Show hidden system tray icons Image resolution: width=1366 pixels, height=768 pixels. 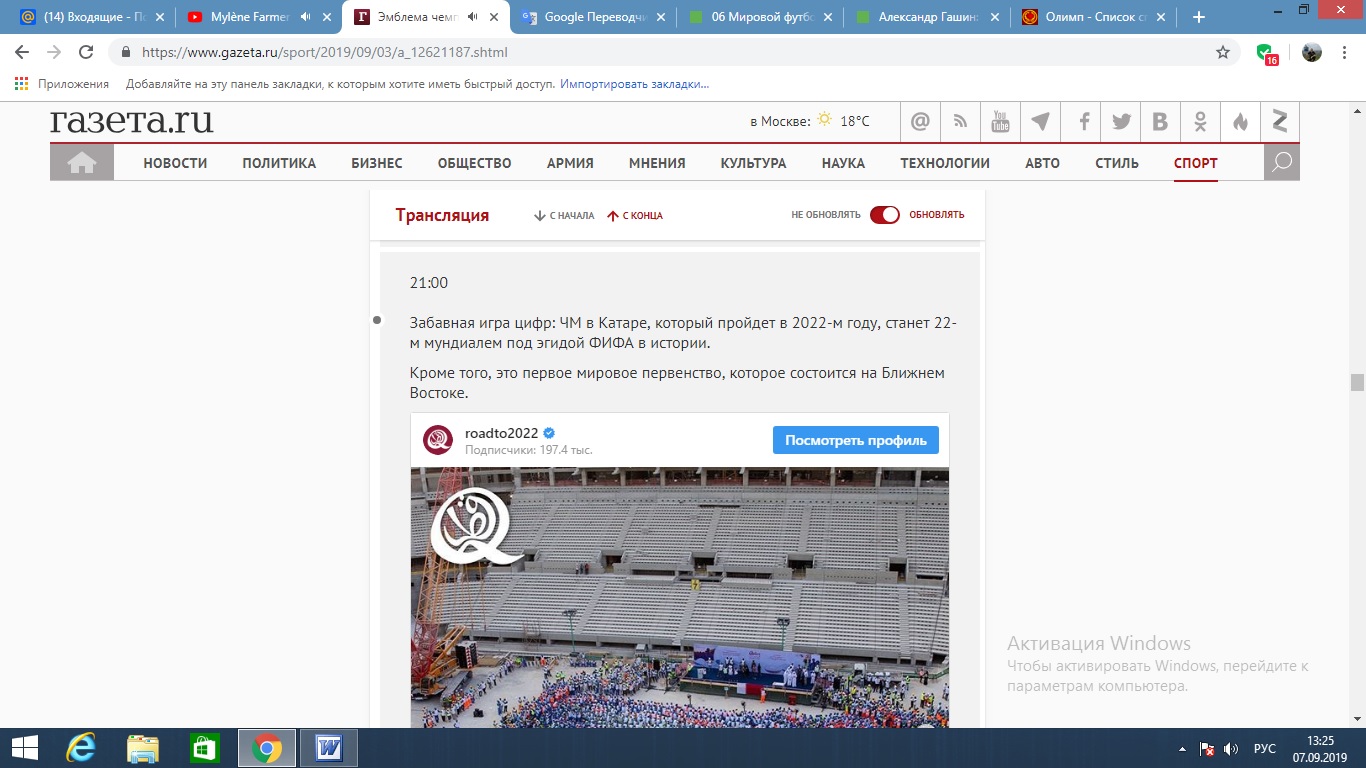(x=1181, y=748)
